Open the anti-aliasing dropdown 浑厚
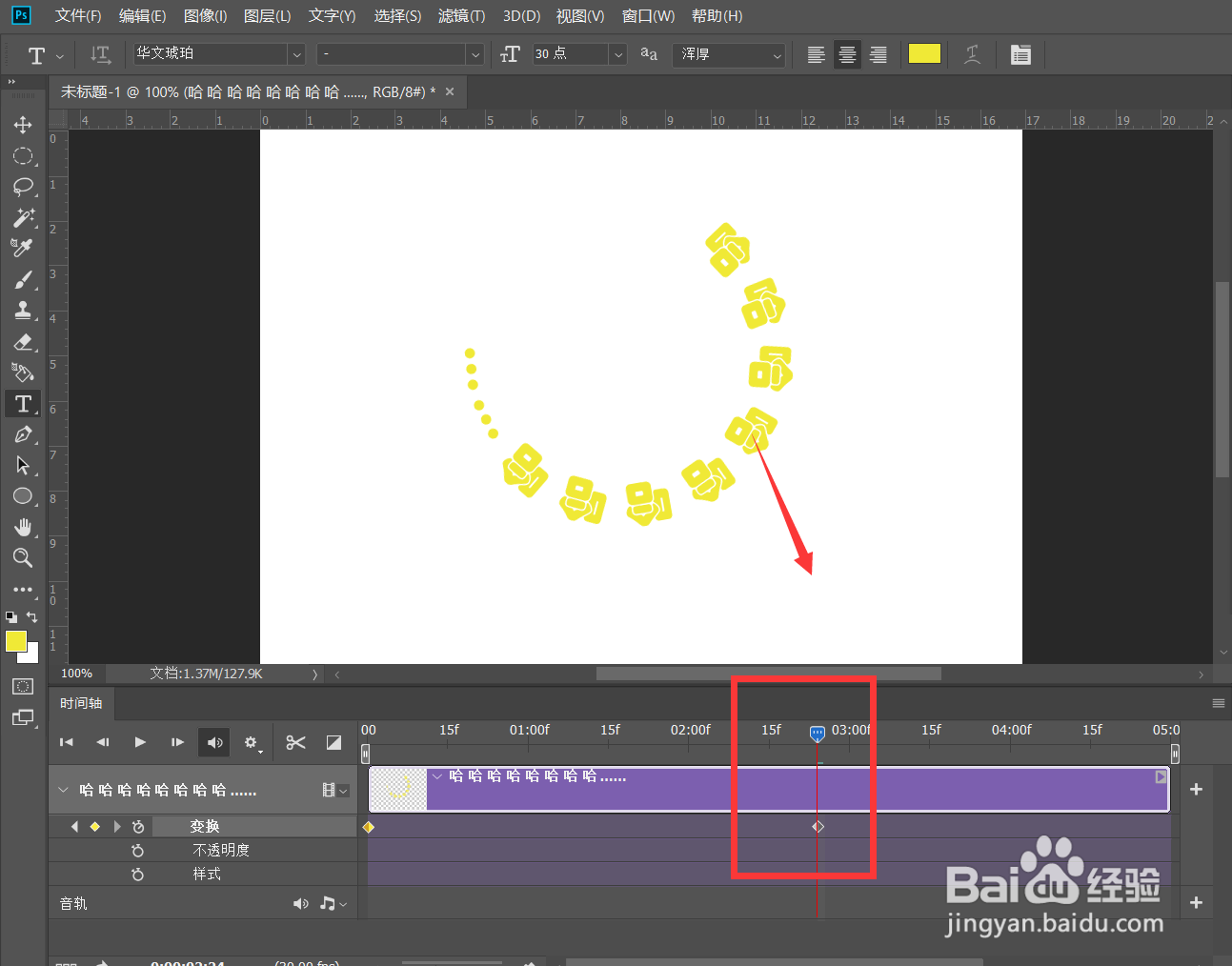 (729, 54)
